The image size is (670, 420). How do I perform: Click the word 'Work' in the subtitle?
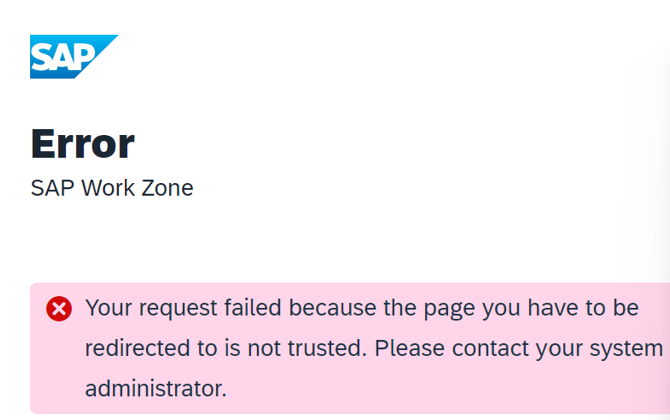click(108, 188)
